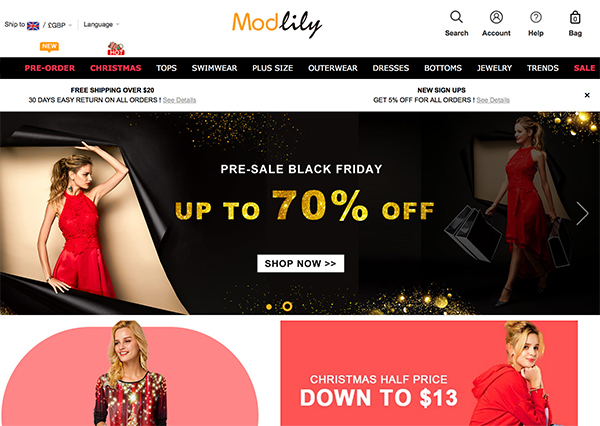Select the first carousel dot indicator
The width and height of the screenshot is (600, 426).
pos(269,307)
